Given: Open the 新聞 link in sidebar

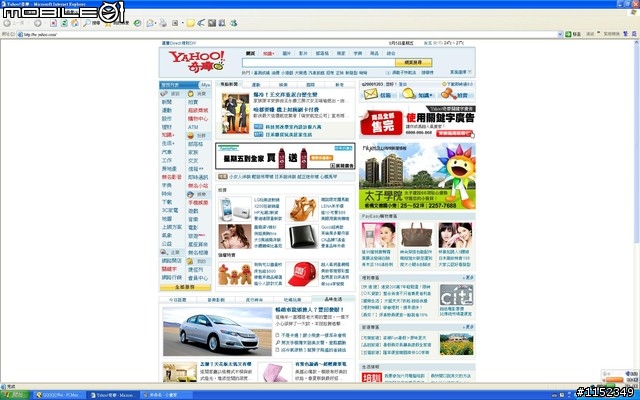Looking at the screenshot, I should [167, 102].
